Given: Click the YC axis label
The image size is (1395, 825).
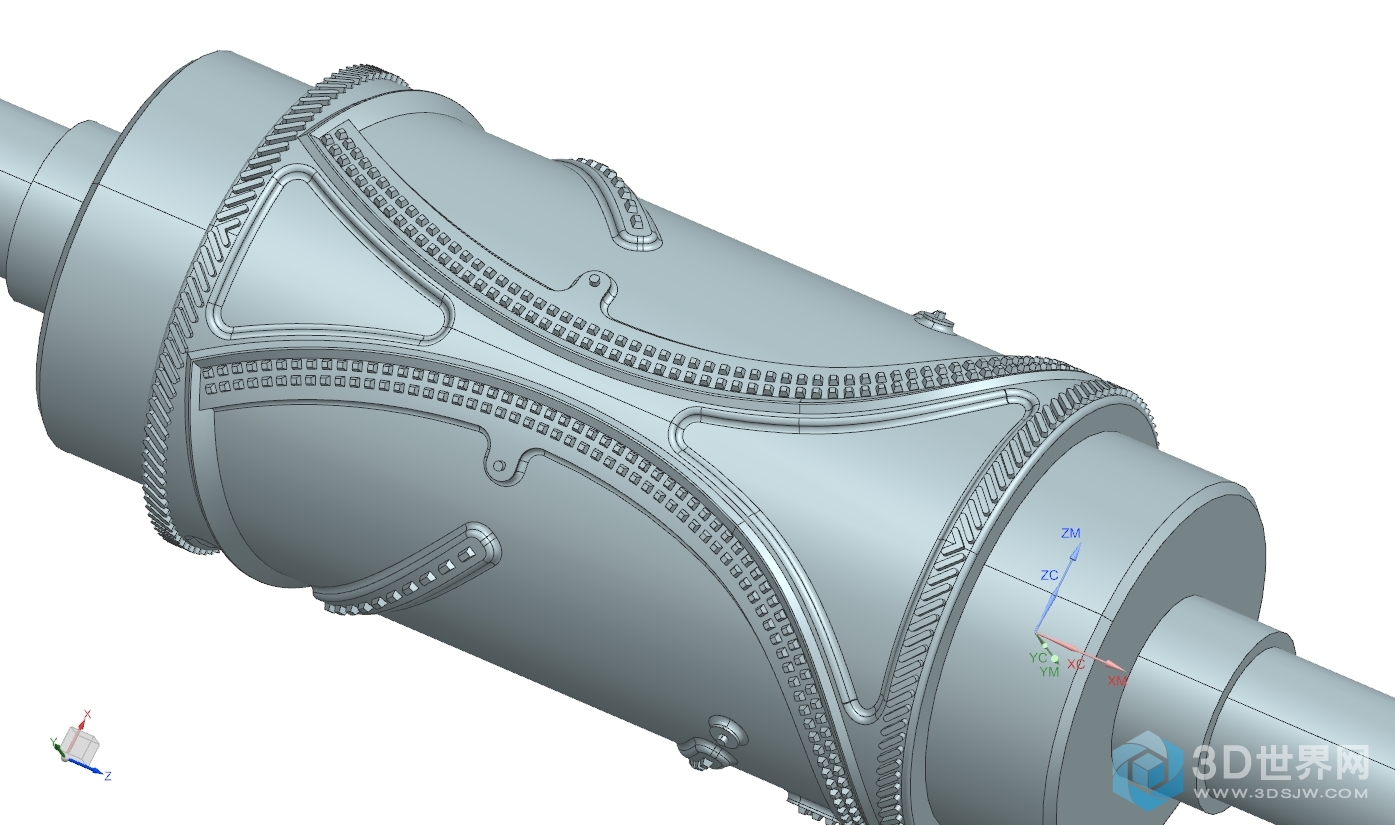Looking at the screenshot, I should (1038, 658).
